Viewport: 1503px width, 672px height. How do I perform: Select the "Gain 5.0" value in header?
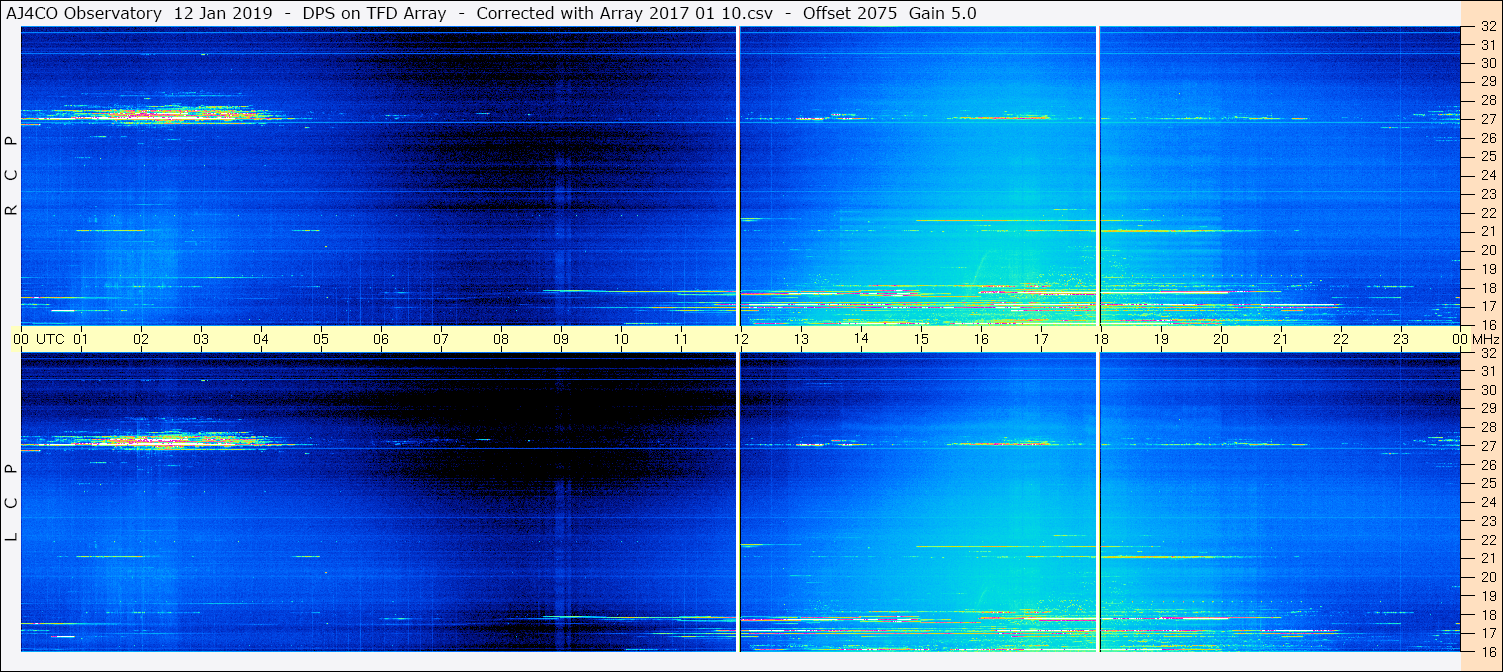(943, 13)
